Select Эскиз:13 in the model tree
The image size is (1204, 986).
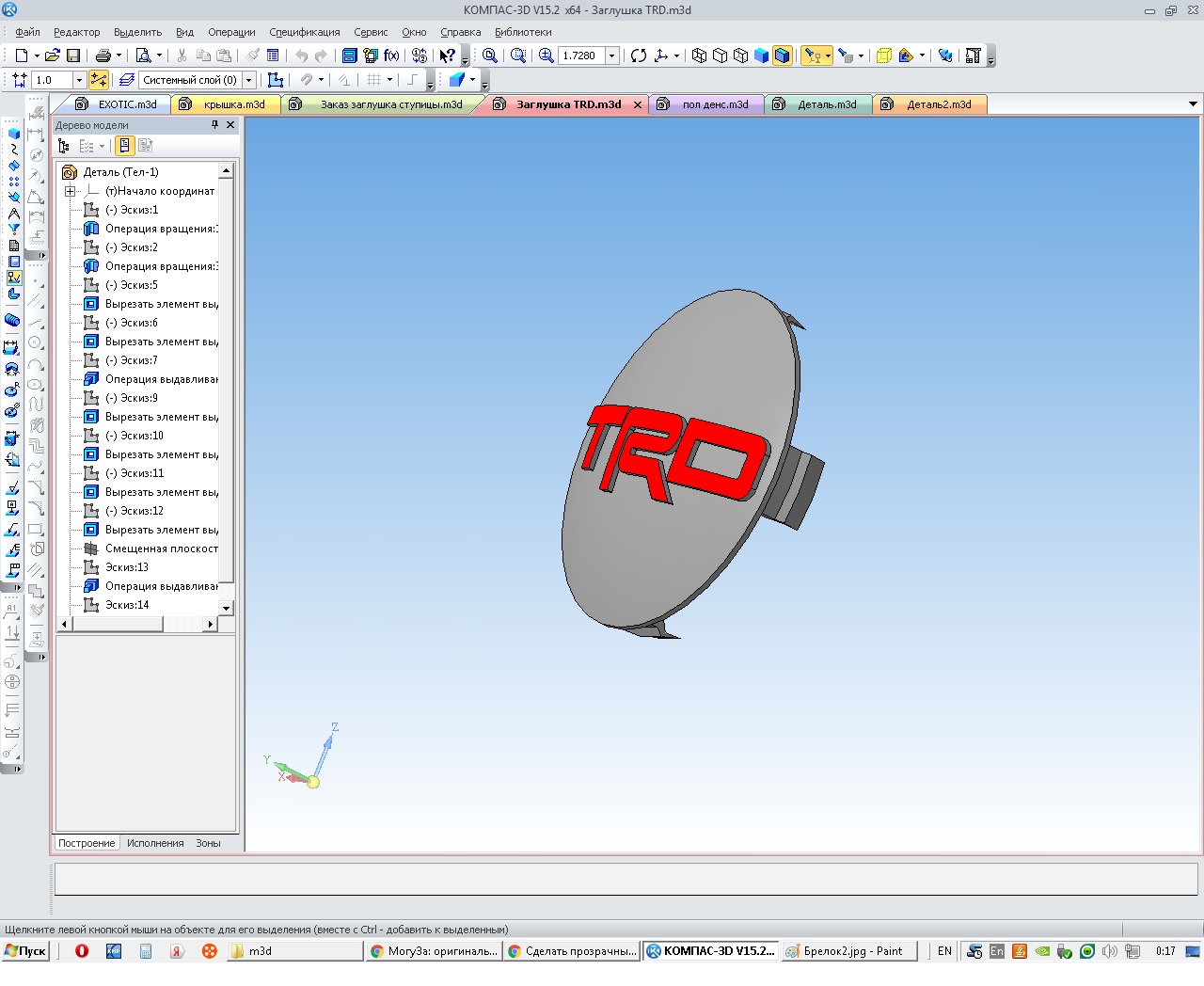click(x=127, y=567)
